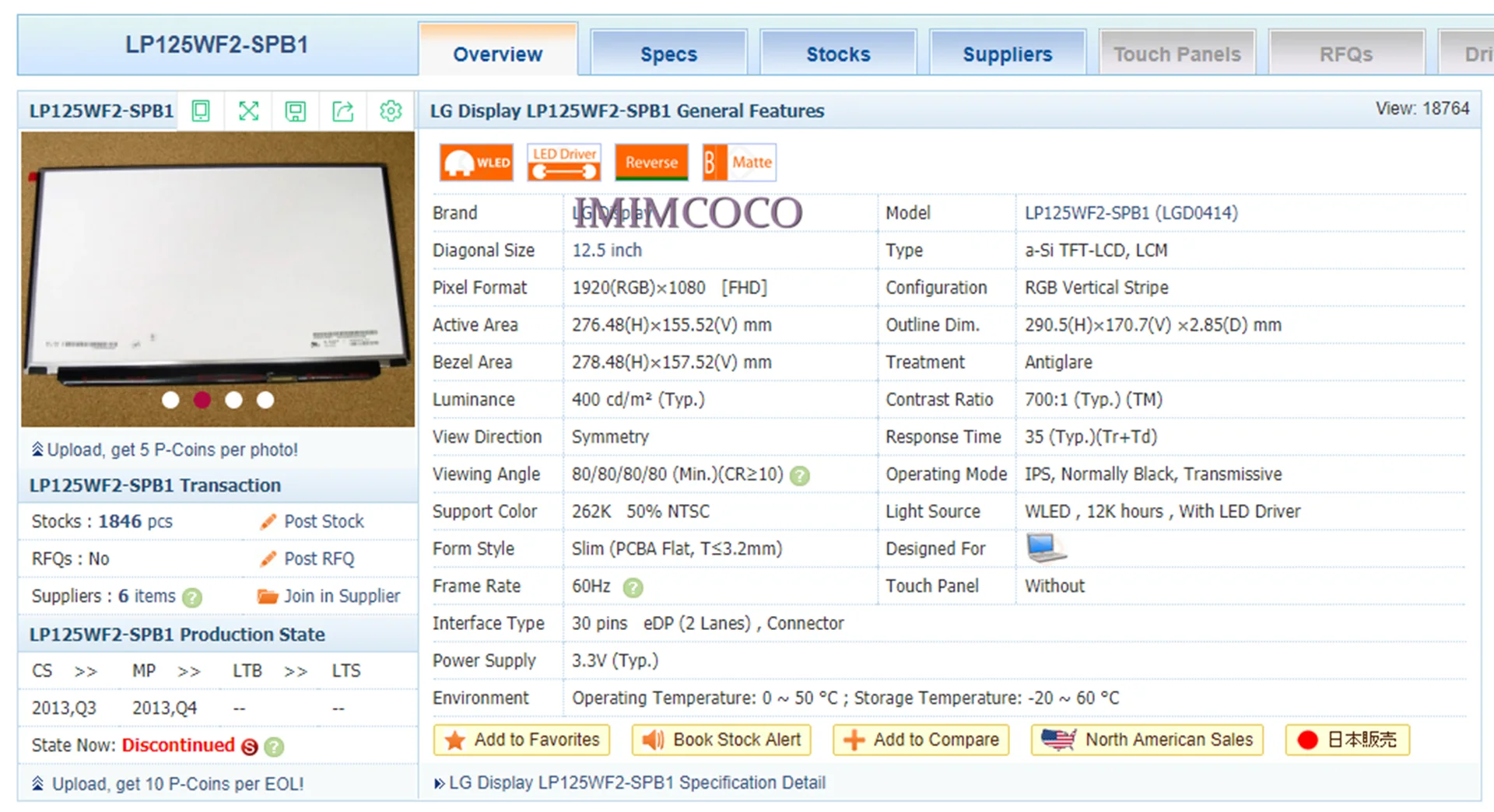
Task: Click the View: 18764 counter
Action: tap(1422, 108)
